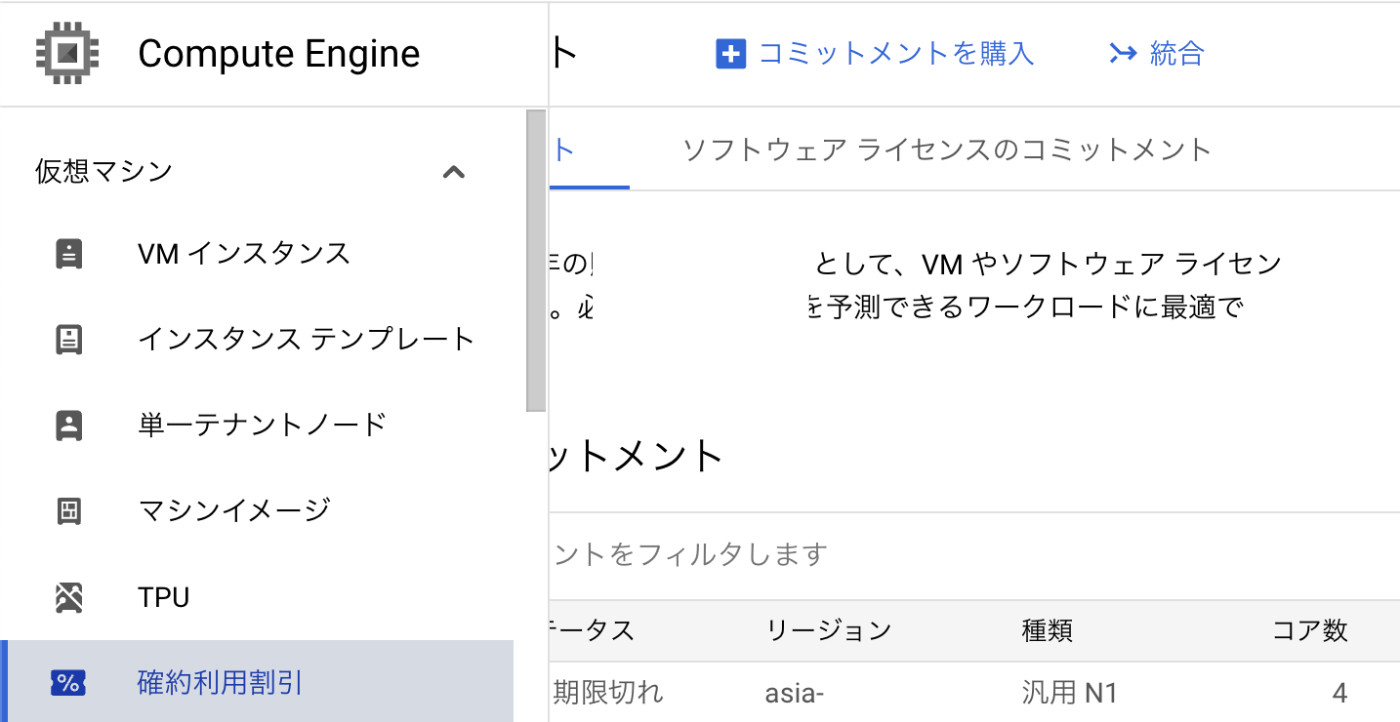
Task: Switch to ソフトウェア ライセンスのコミットメント tab
Action: [x=946, y=151]
